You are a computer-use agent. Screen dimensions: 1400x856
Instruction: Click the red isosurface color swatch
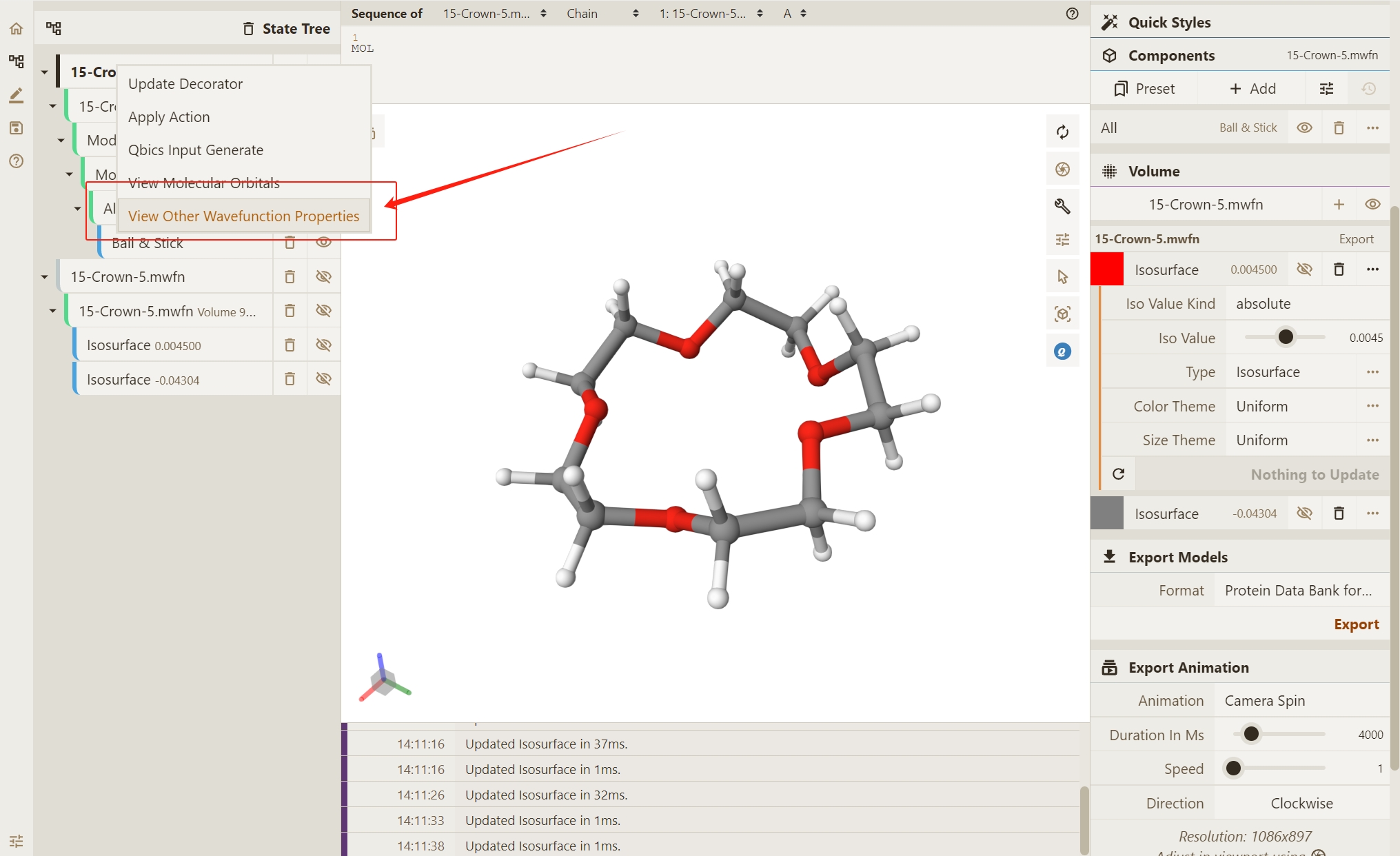[1106, 269]
